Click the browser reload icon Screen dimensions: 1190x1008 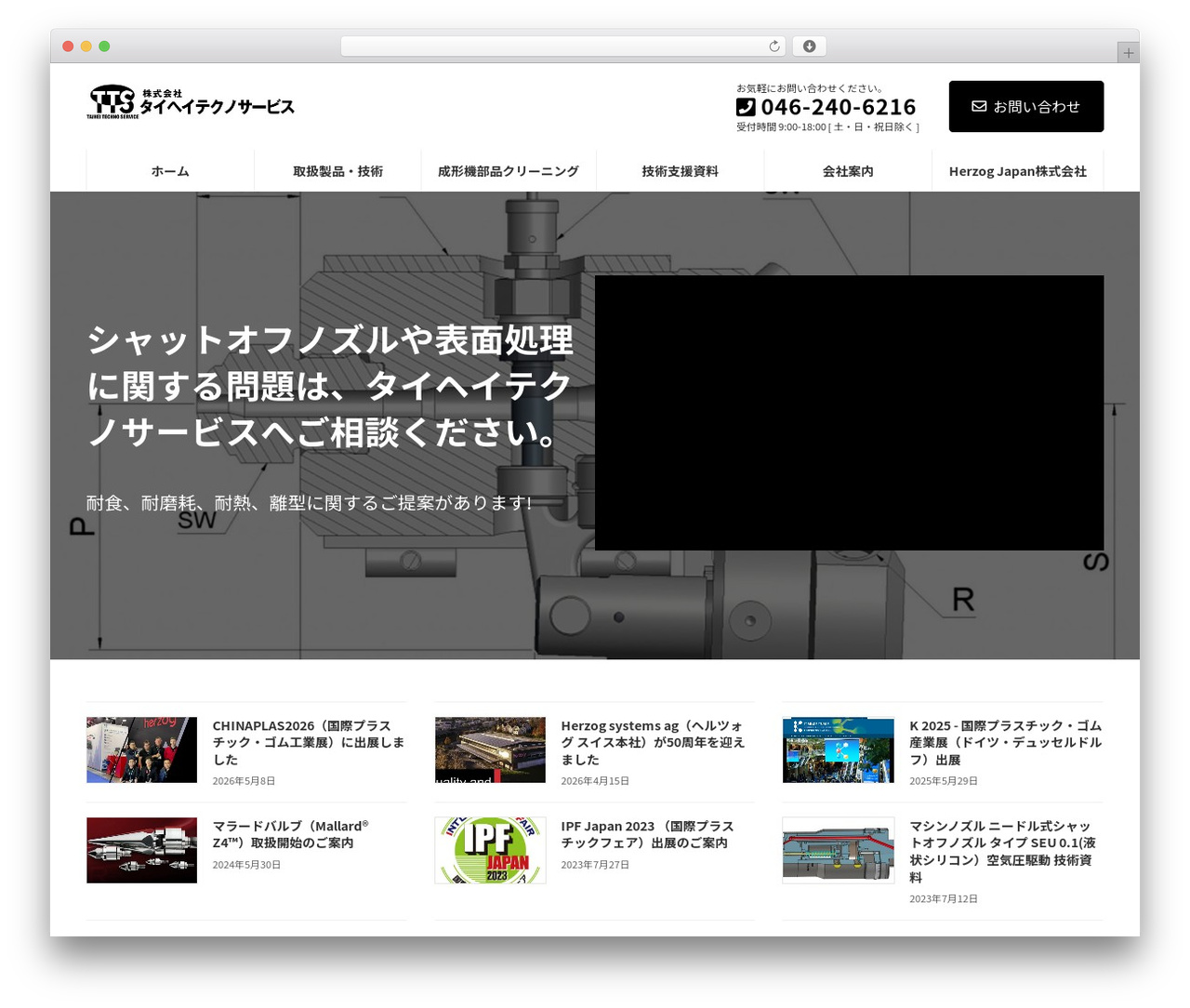[x=774, y=46]
